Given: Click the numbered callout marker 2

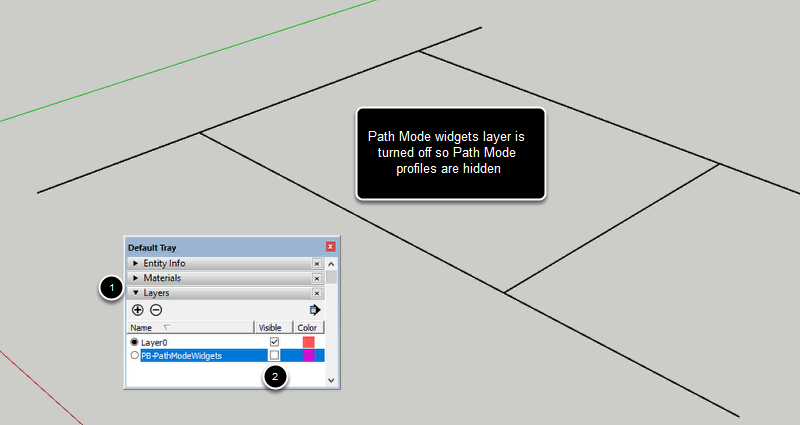Looking at the screenshot, I should pos(276,377).
